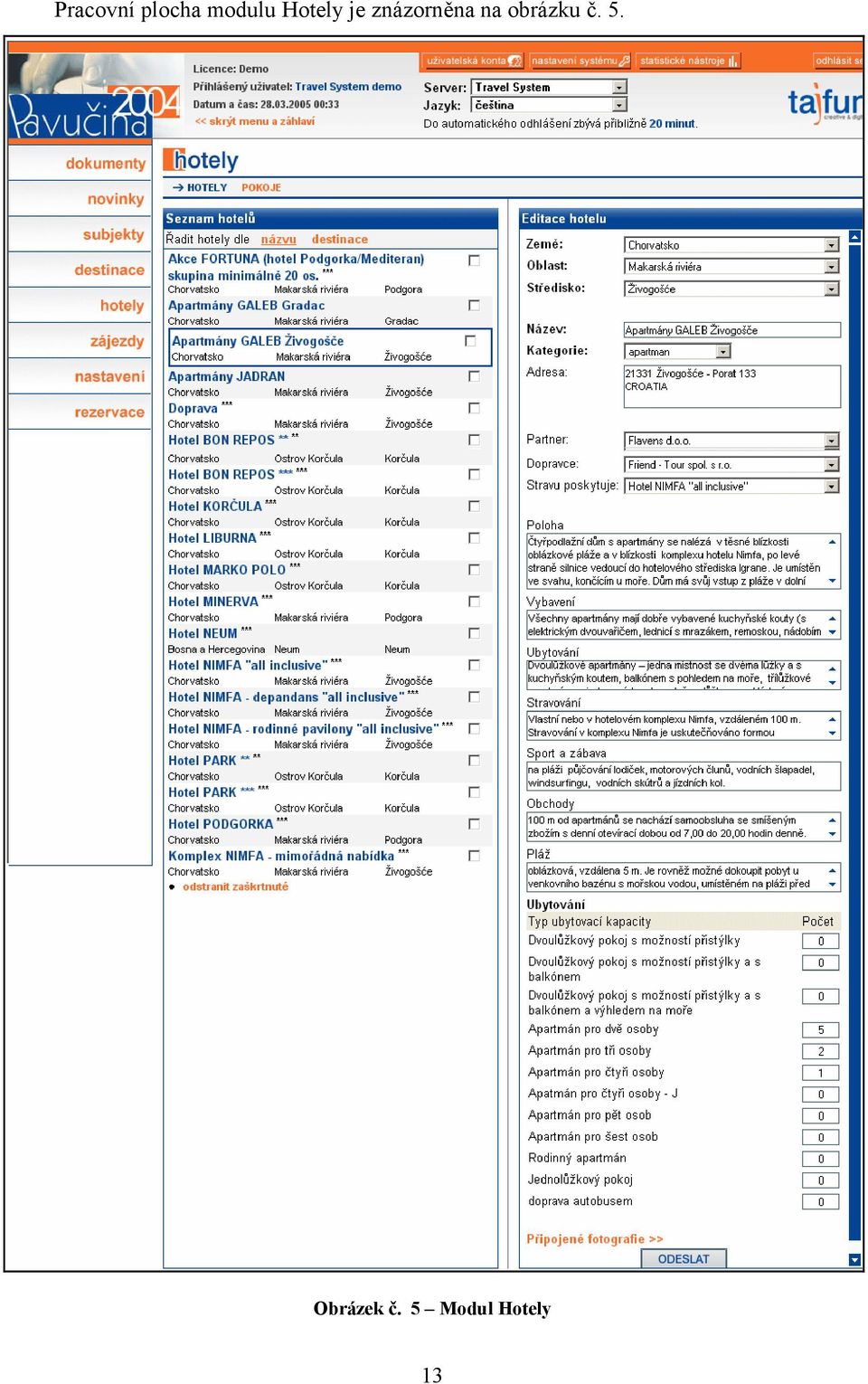The height and width of the screenshot is (1384, 868).
Task: Click nastavení systému button
Action: click(x=580, y=62)
